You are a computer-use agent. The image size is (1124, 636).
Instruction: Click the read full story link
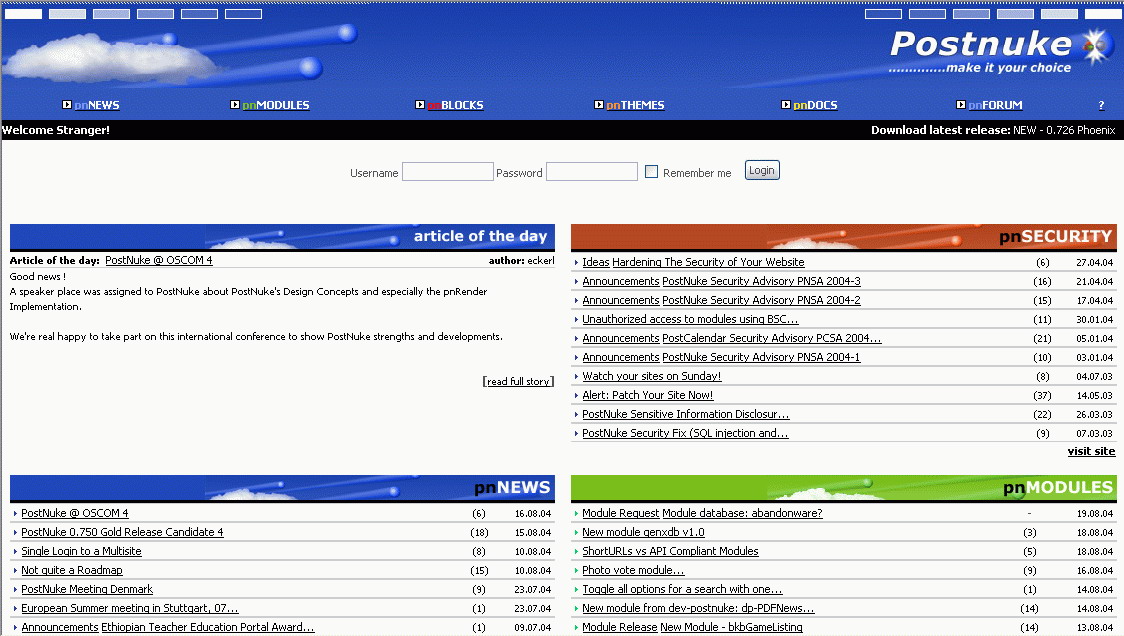(518, 381)
